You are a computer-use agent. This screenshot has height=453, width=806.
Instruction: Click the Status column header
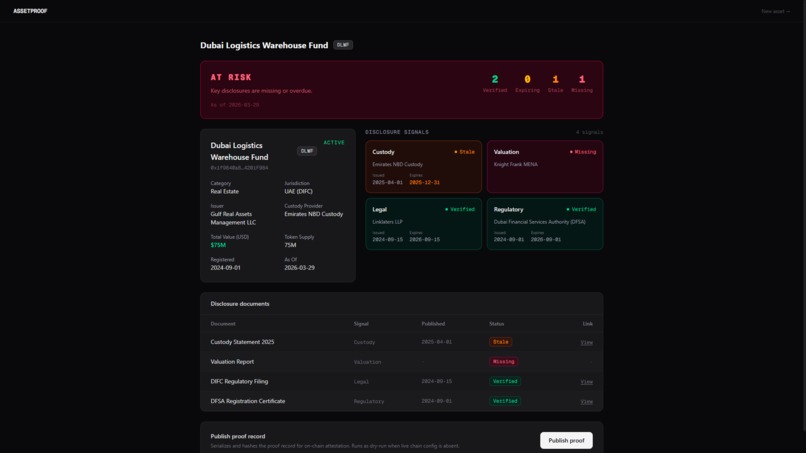pos(497,324)
